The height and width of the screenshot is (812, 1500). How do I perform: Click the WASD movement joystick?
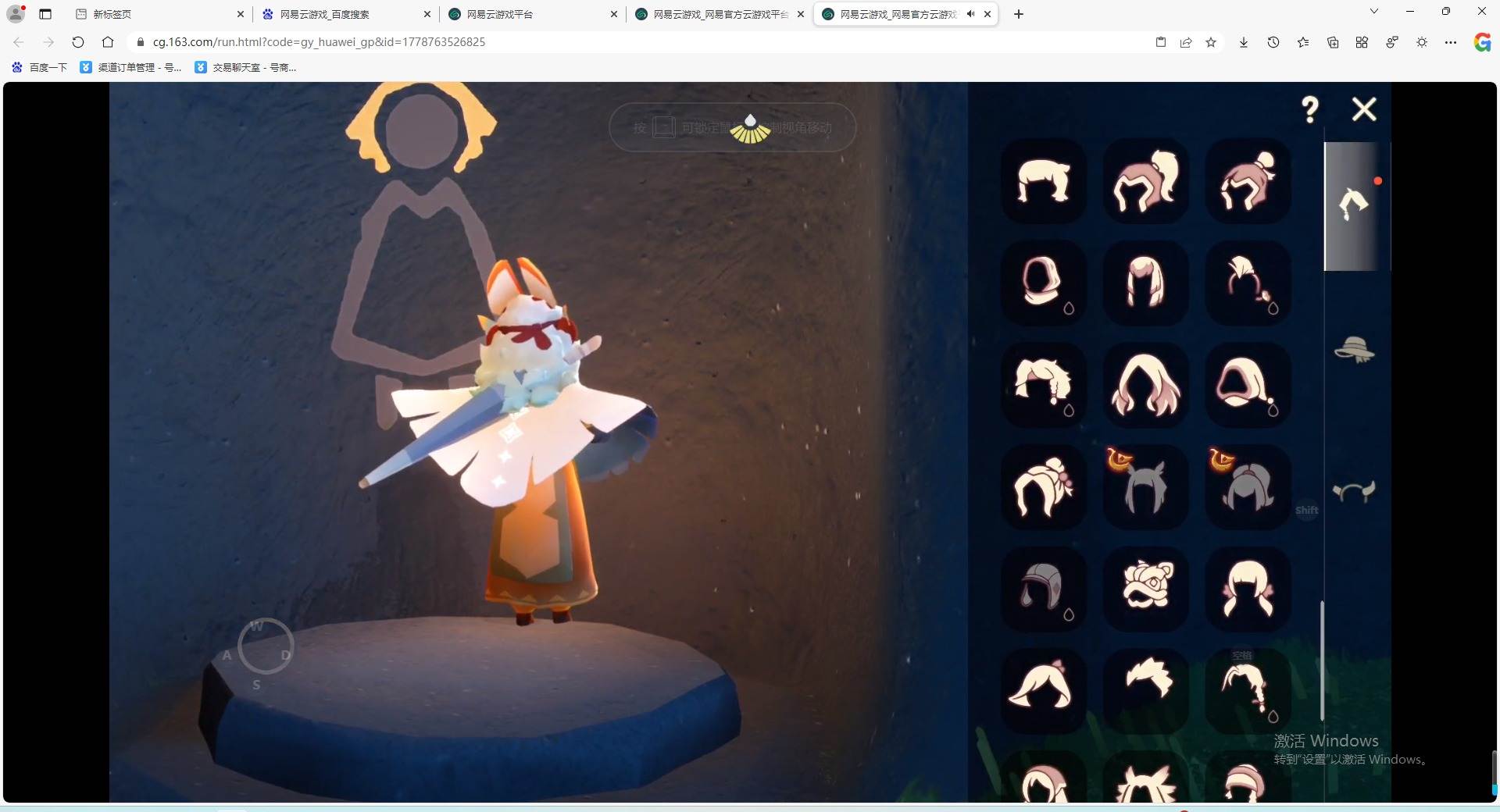tap(266, 646)
